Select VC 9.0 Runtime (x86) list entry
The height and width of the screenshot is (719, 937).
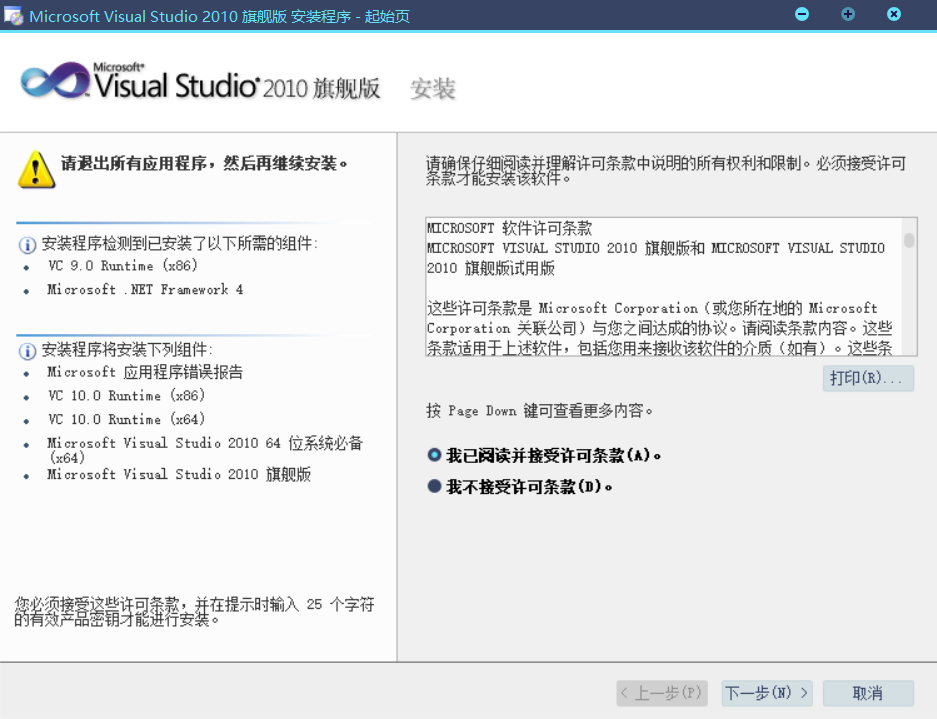click(123, 266)
